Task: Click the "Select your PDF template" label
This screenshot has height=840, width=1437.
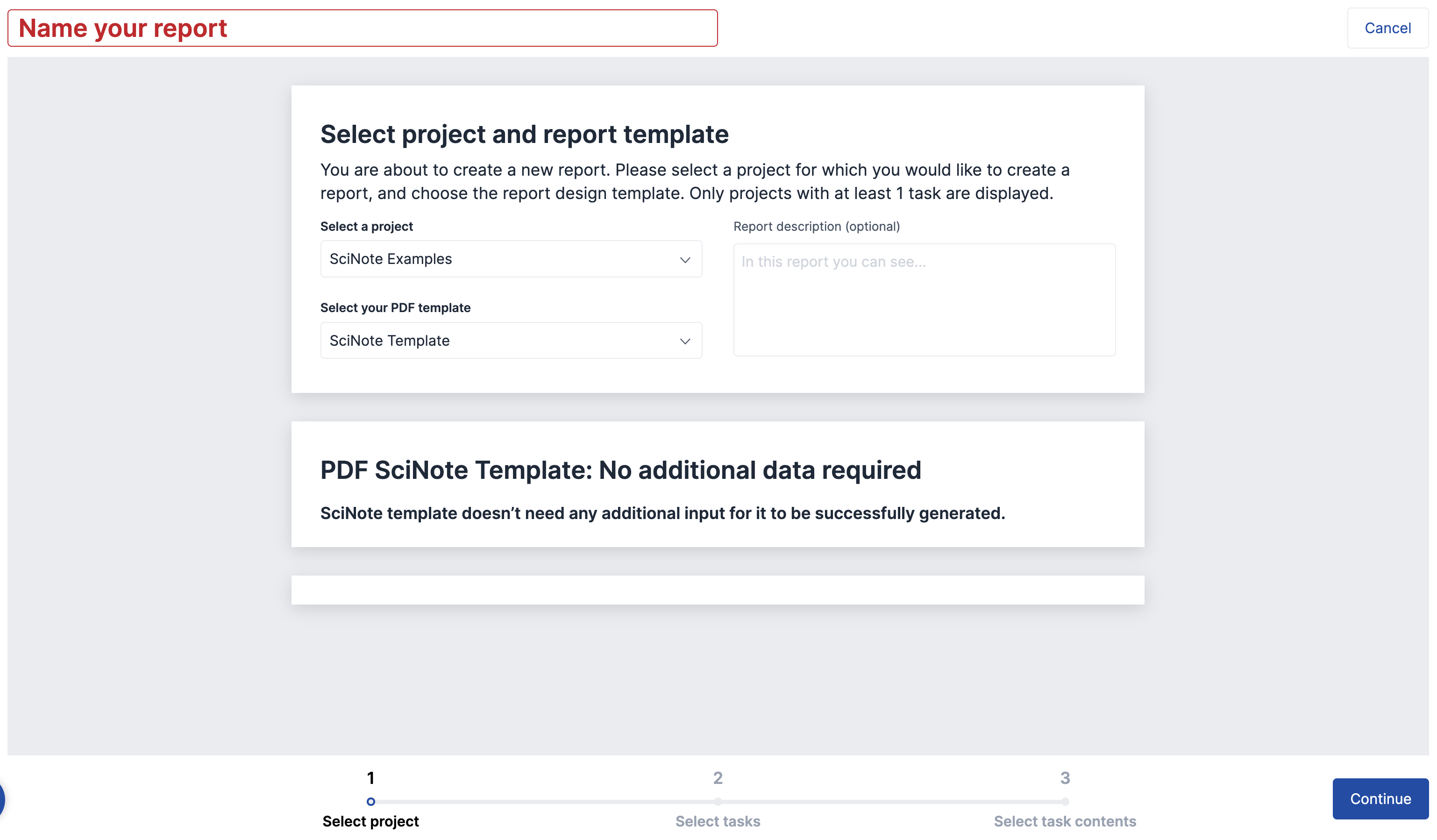Action: coord(395,308)
